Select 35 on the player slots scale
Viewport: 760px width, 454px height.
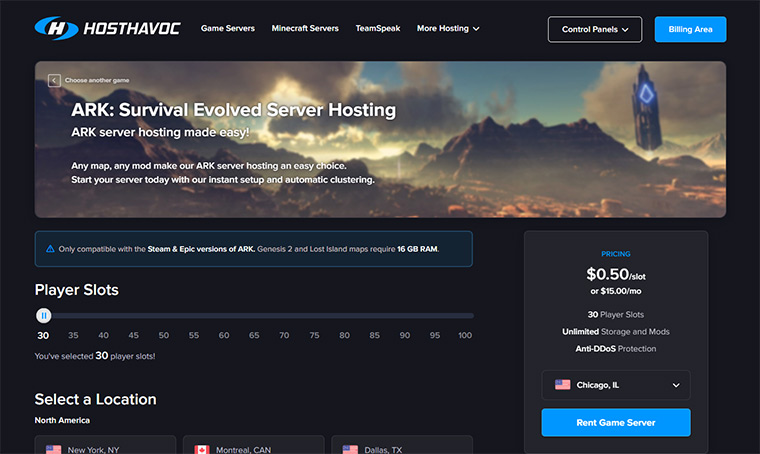coord(73,335)
